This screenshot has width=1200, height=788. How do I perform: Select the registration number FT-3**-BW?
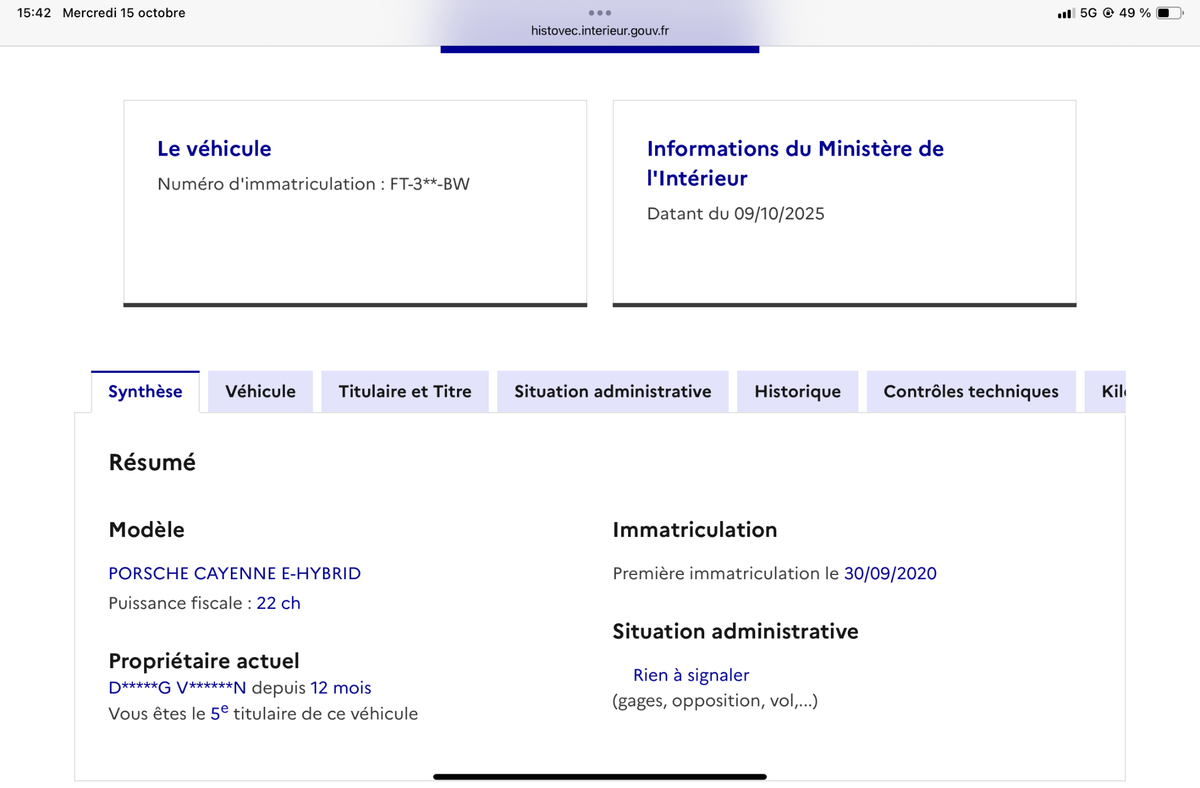coord(429,184)
